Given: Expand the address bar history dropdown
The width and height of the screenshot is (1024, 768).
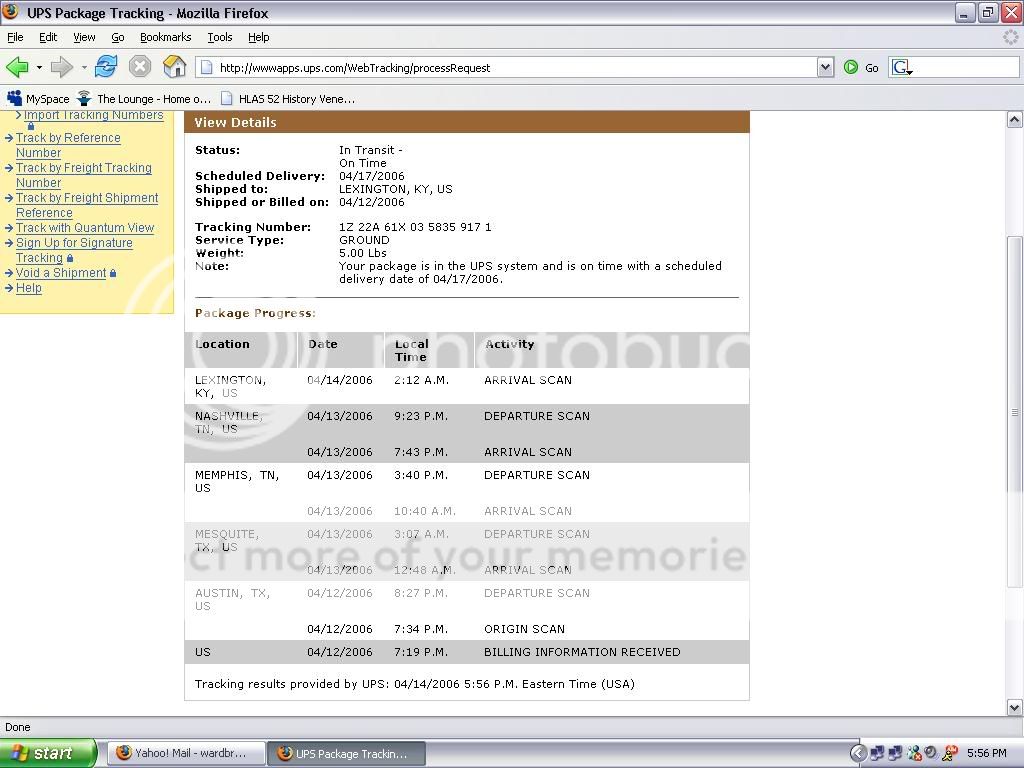Looking at the screenshot, I should [825, 67].
